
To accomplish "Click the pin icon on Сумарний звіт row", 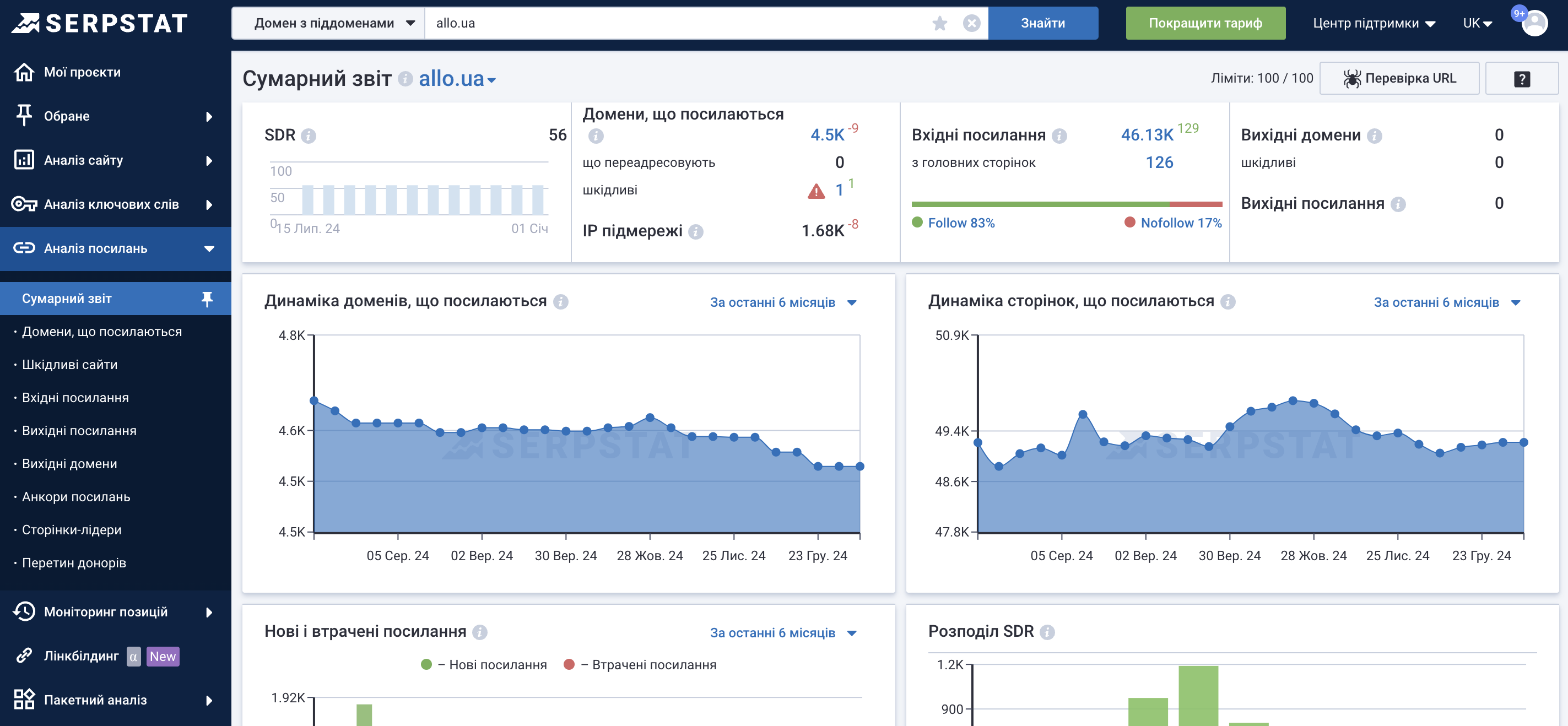I will (207, 298).
